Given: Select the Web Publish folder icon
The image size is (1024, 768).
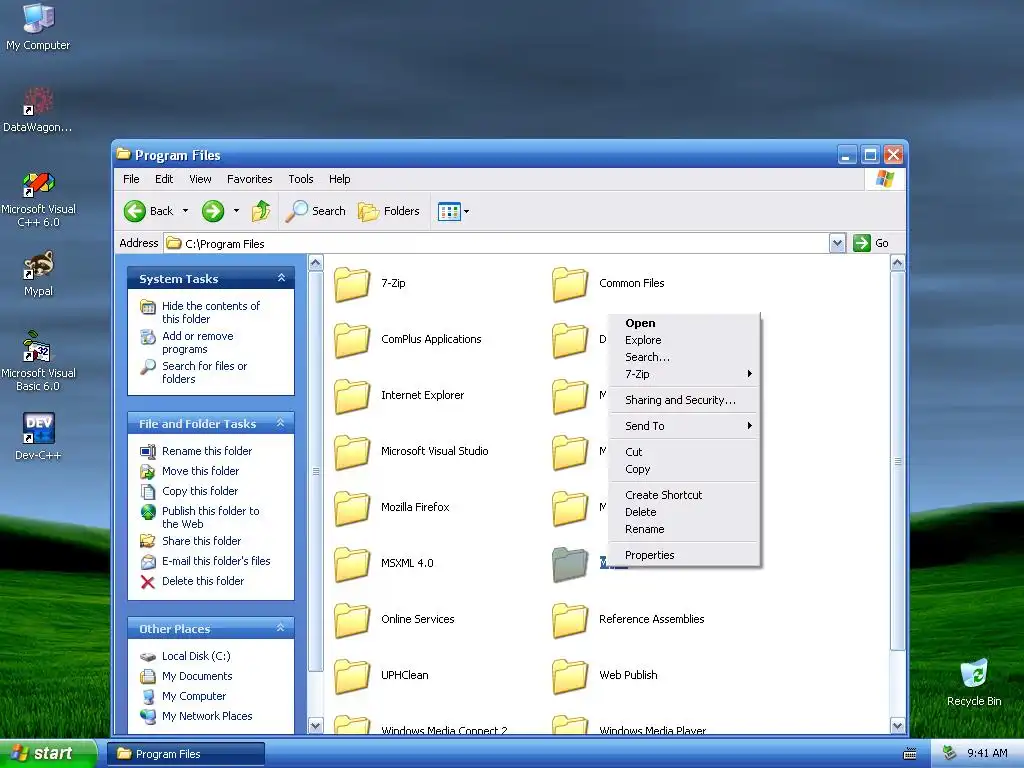Looking at the screenshot, I should click(570, 676).
